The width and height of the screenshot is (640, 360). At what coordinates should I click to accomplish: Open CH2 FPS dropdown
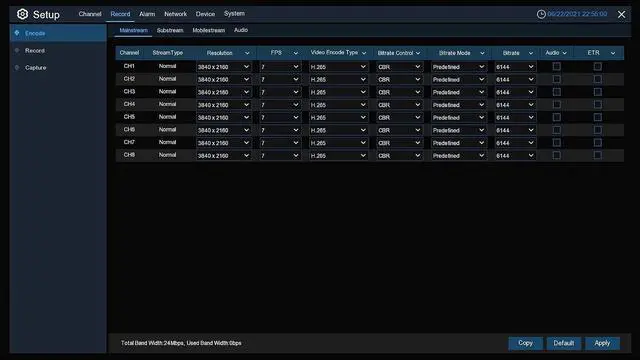point(280,80)
